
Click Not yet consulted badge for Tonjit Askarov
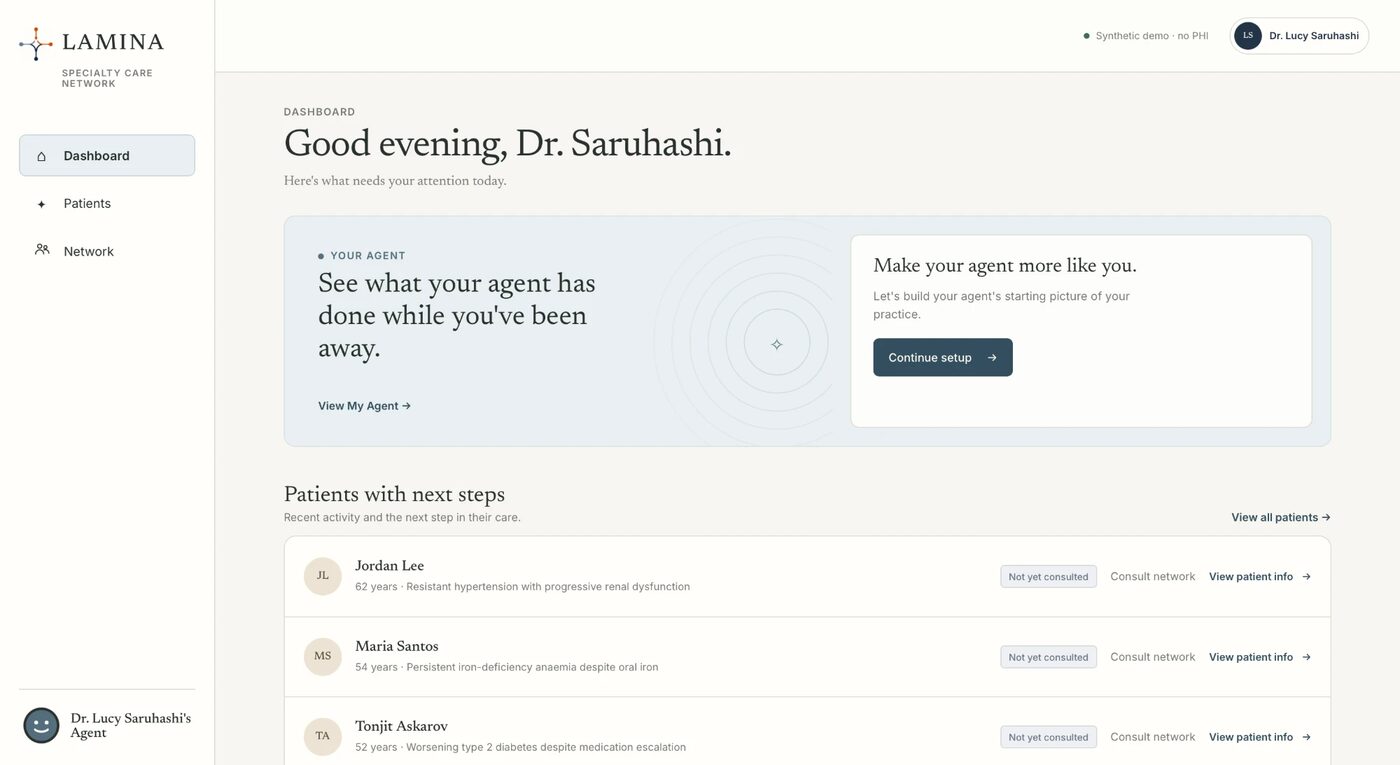pyautogui.click(x=1048, y=737)
